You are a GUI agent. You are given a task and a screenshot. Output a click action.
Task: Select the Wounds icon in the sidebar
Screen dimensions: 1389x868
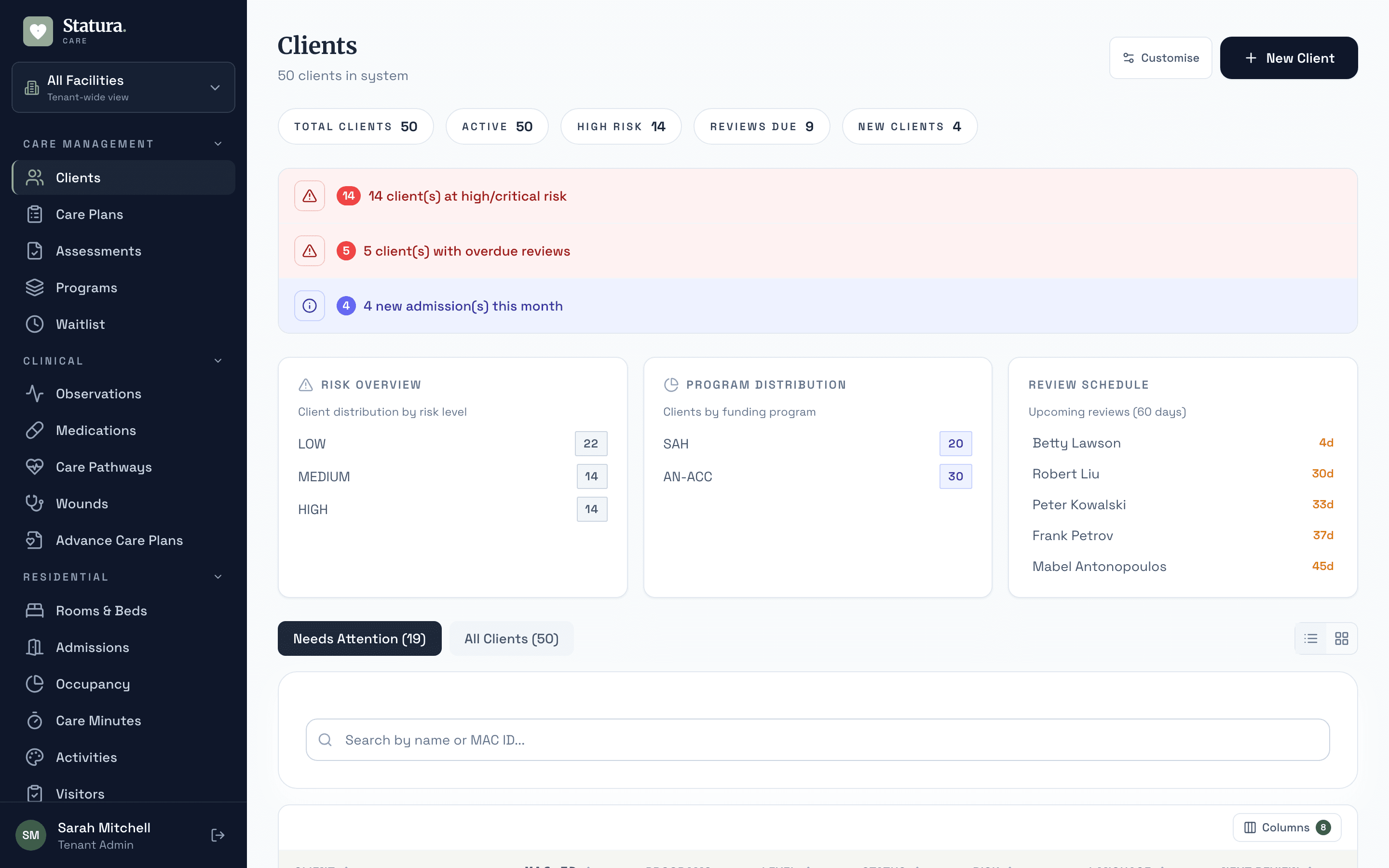pos(34,503)
